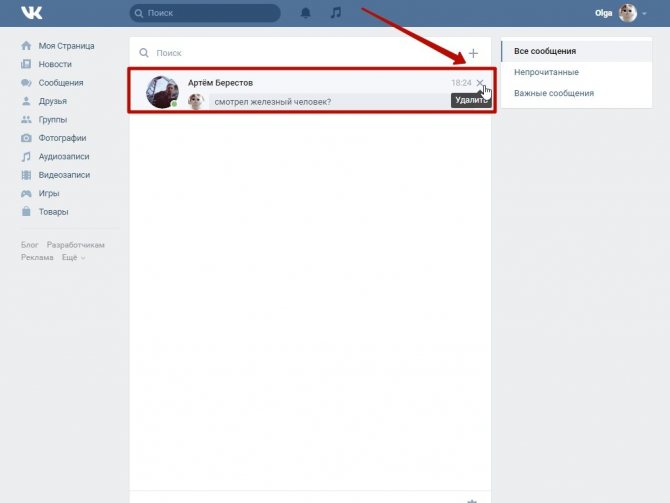
Task: Go to Моя Страница
Action: [x=66, y=46]
